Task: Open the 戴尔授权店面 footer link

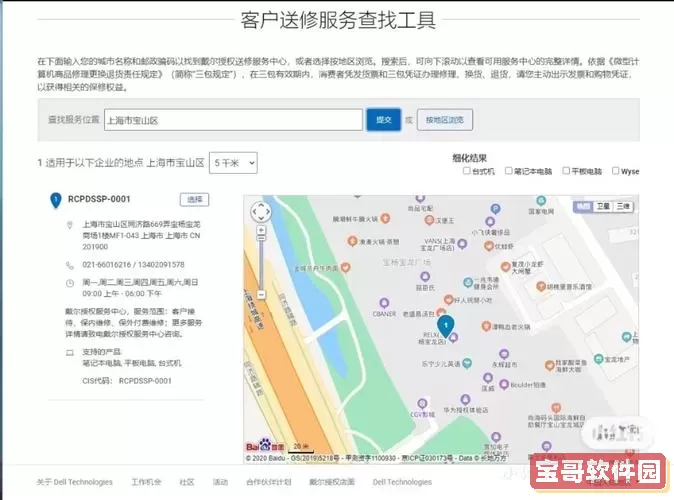Action: 332,482
